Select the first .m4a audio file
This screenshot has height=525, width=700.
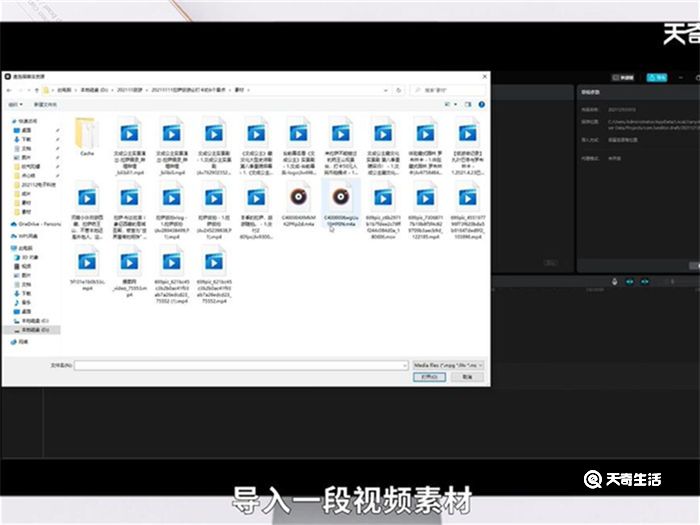299,204
